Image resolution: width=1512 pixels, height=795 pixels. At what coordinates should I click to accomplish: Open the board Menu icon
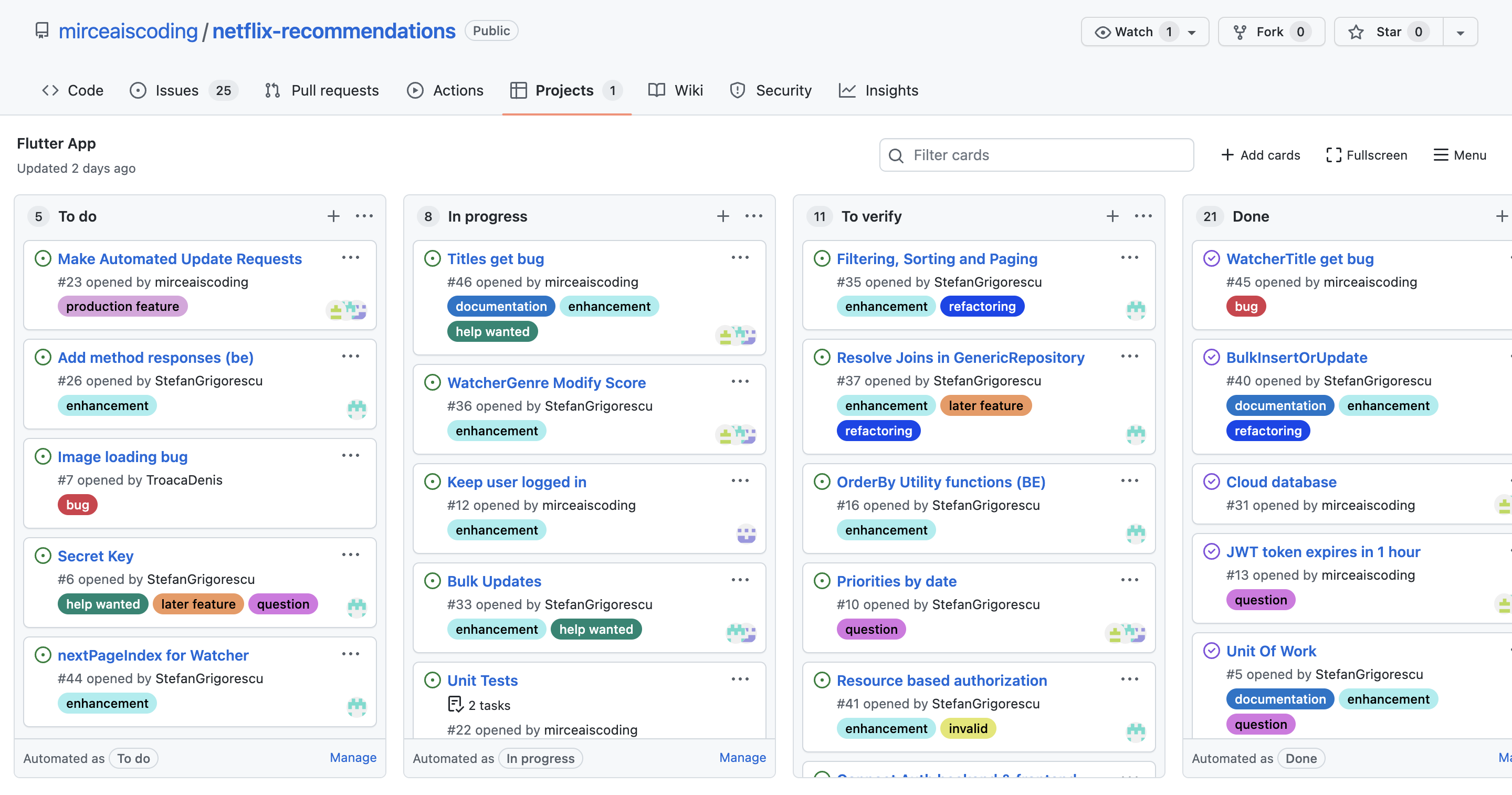[1442, 155]
